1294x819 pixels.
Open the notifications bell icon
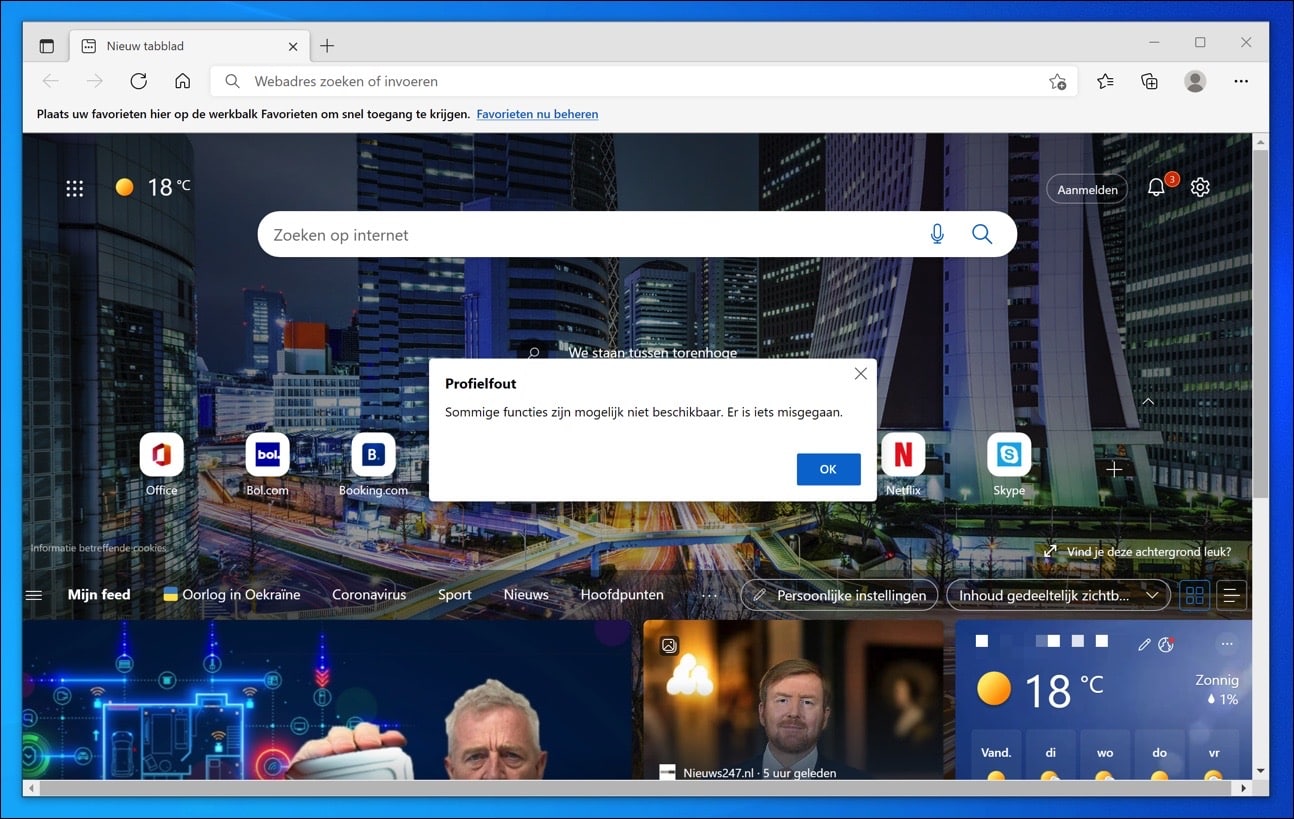[1156, 187]
